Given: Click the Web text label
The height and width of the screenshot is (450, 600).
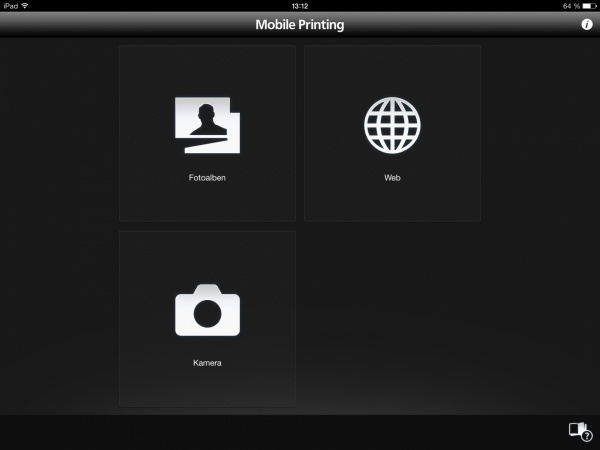Looking at the screenshot, I should 392,178.
